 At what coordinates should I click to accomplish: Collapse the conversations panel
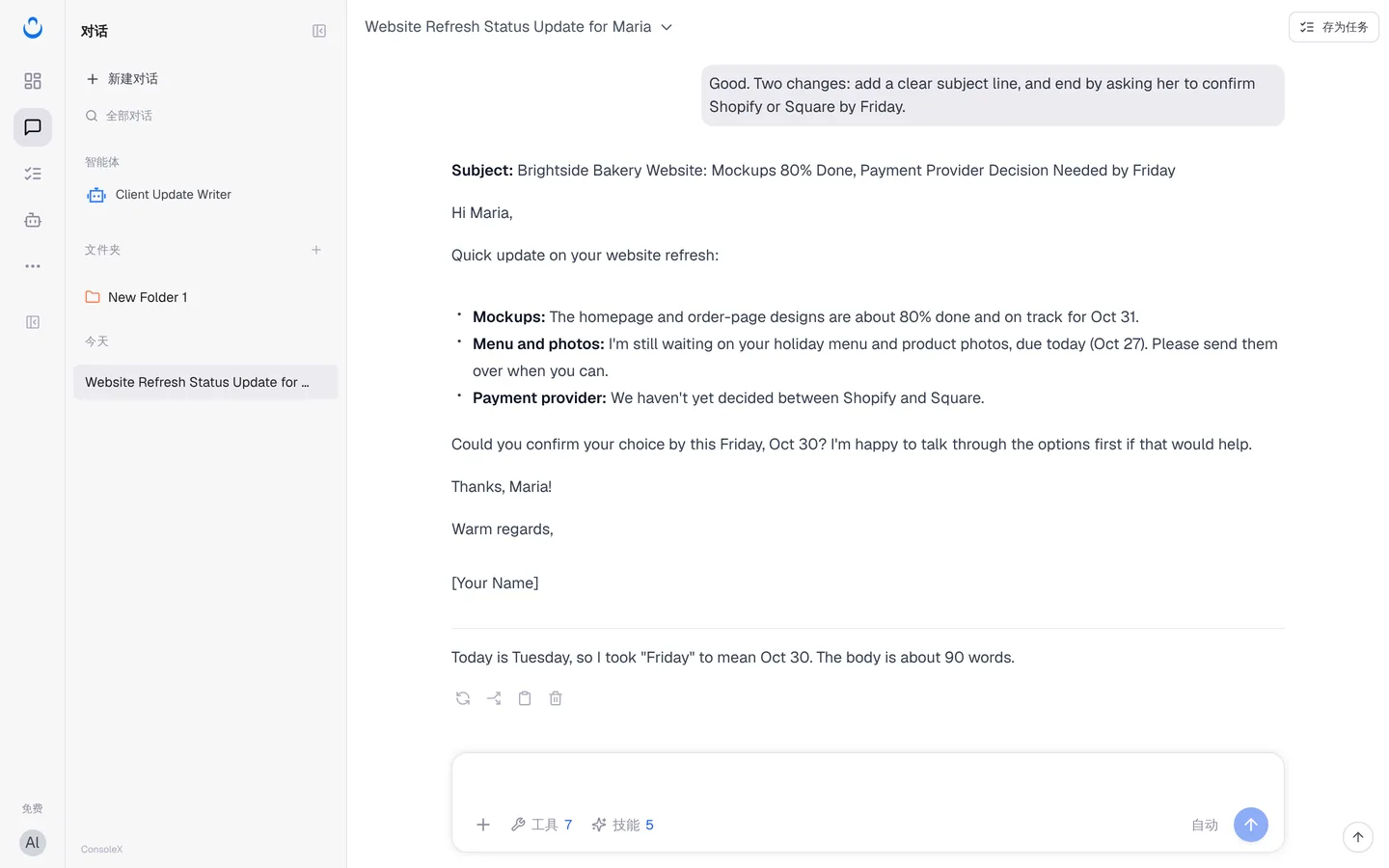[x=319, y=31]
